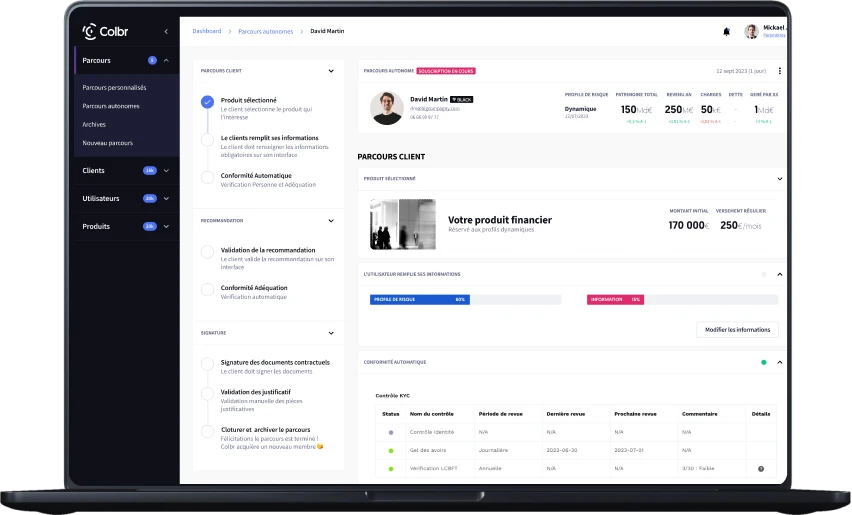Click the BLACK badge next to David Martin
This screenshot has height=515, width=852.
[x=462, y=99]
